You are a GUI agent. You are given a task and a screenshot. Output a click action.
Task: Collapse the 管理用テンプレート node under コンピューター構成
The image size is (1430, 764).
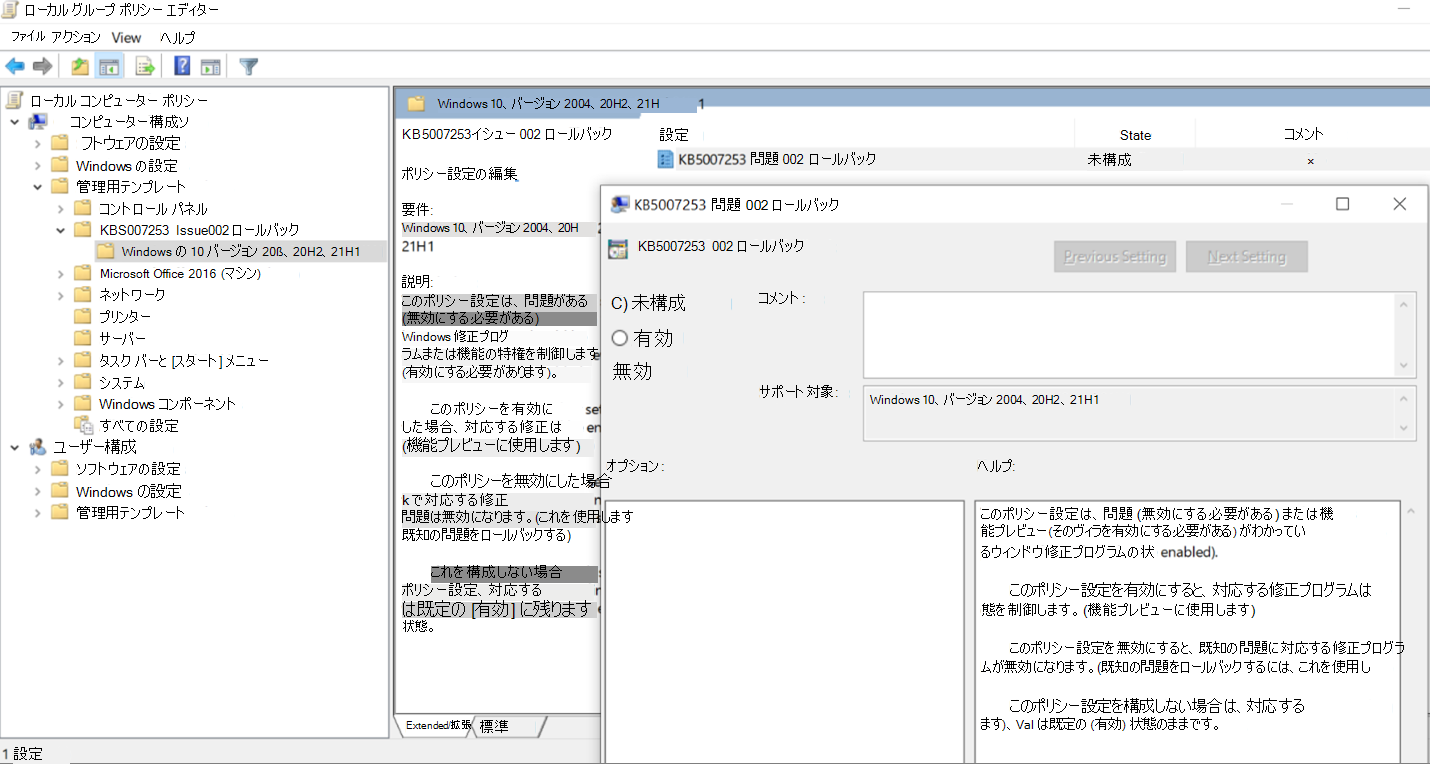point(38,186)
